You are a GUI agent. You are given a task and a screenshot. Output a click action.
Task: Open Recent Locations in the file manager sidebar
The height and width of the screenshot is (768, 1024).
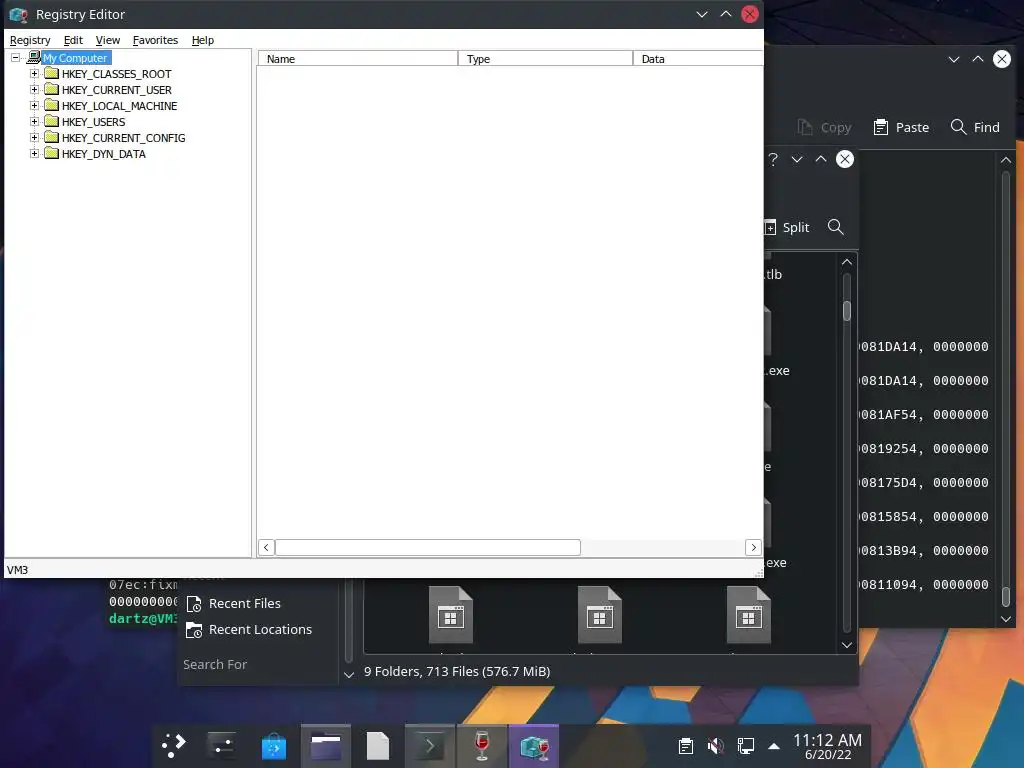point(249,630)
